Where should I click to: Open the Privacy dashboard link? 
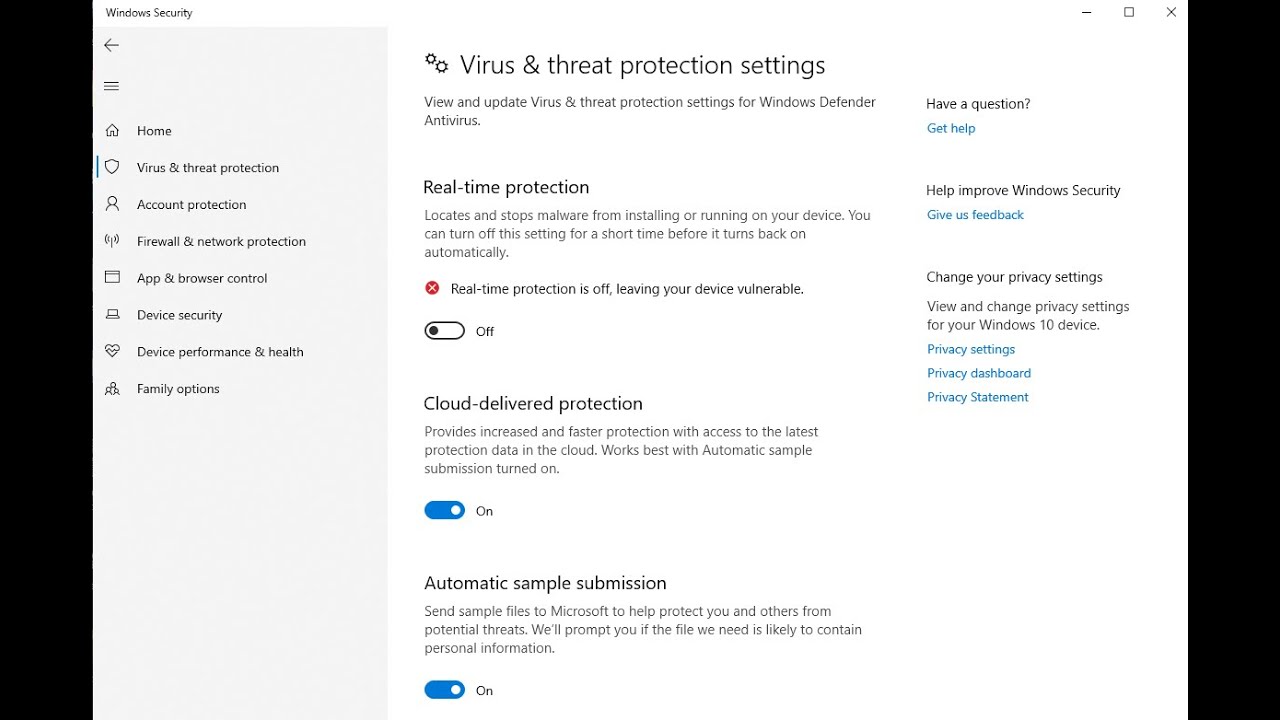[978, 373]
